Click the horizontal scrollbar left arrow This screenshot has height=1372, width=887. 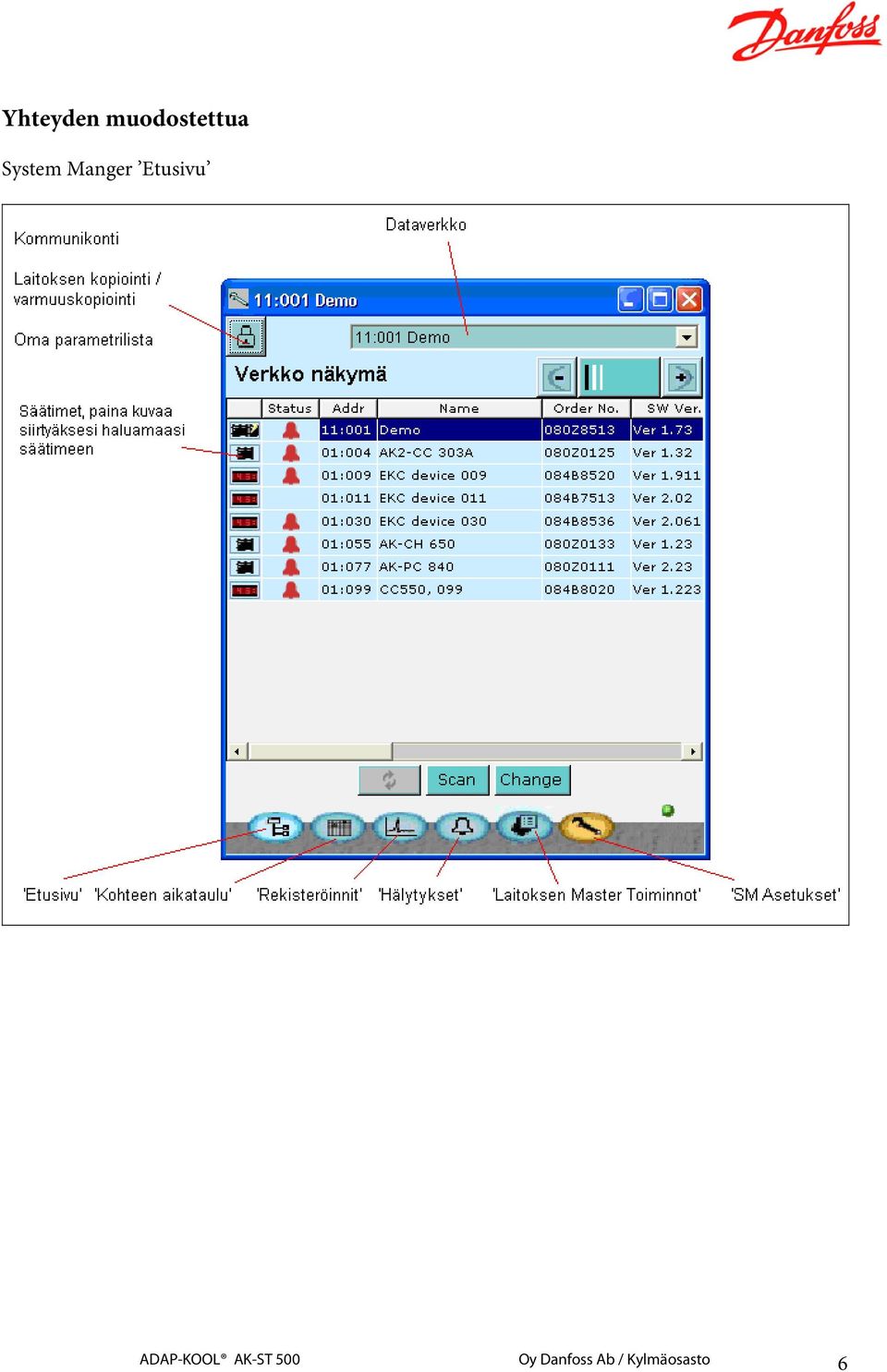point(237,751)
